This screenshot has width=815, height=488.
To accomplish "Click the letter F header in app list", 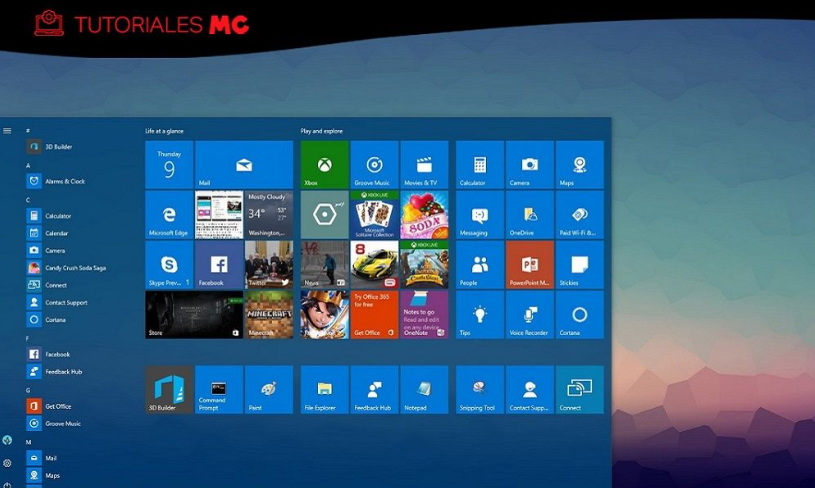I will [28, 338].
